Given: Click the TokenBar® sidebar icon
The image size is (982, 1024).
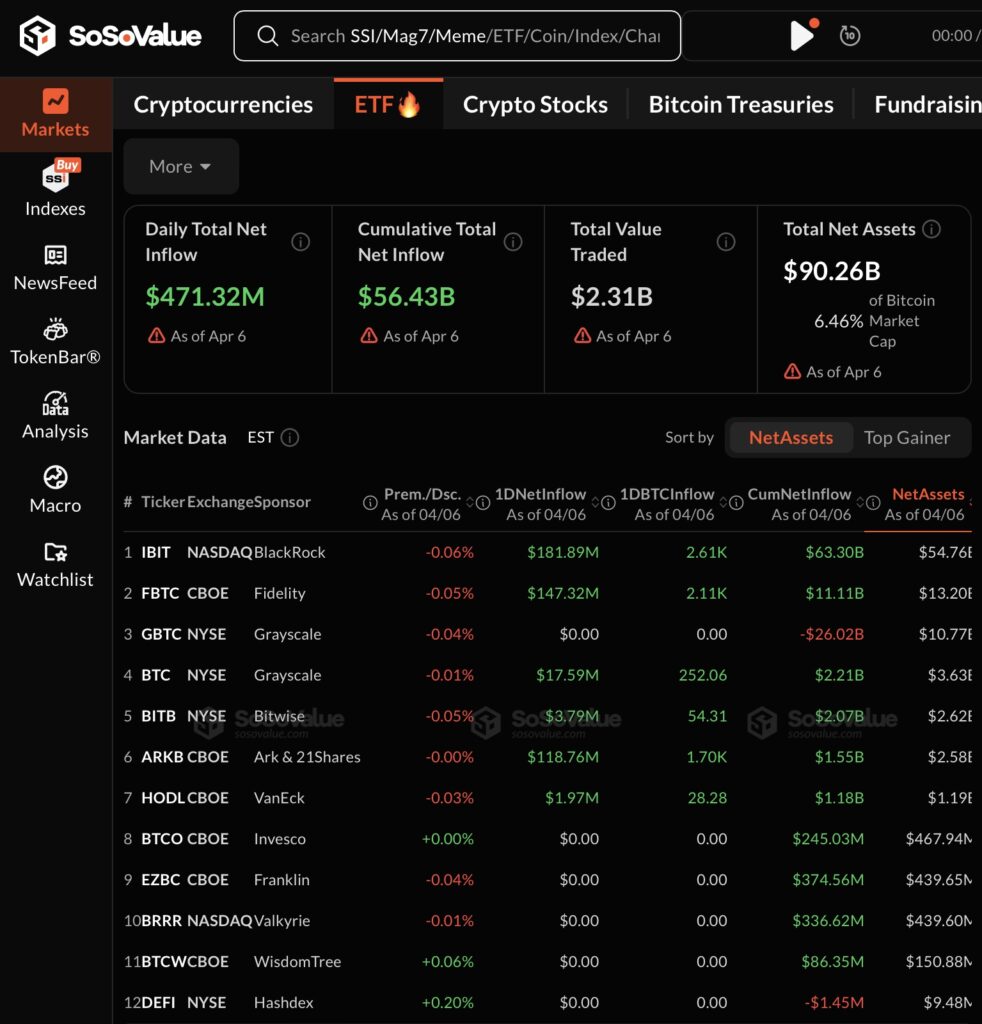Looking at the screenshot, I should [x=55, y=328].
